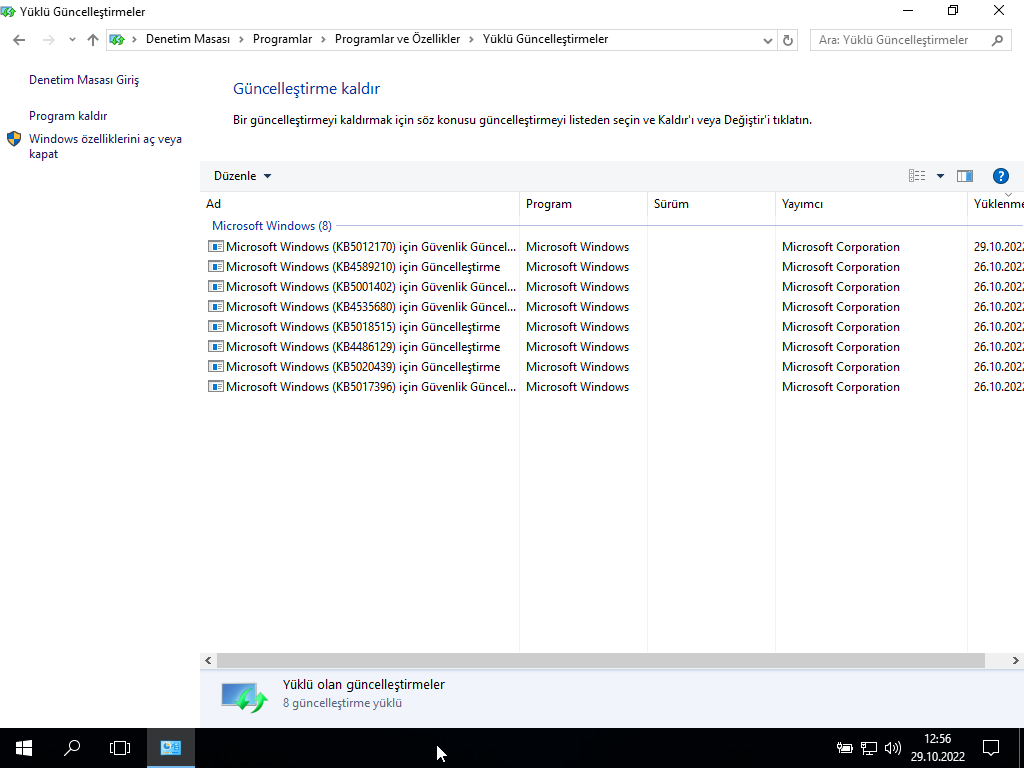
Task: Click the horizontal scrollbar right arrow
Action: click(1016, 661)
